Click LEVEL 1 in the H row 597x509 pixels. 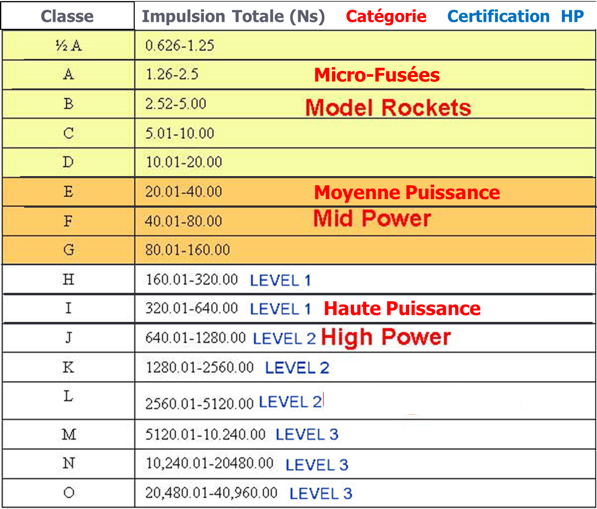(x=281, y=281)
